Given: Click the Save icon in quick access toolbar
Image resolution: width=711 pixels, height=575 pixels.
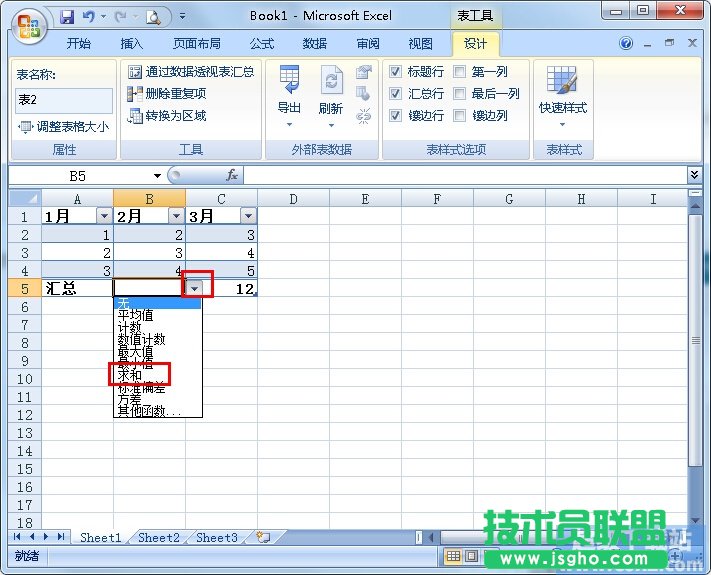Looking at the screenshot, I should point(67,17).
